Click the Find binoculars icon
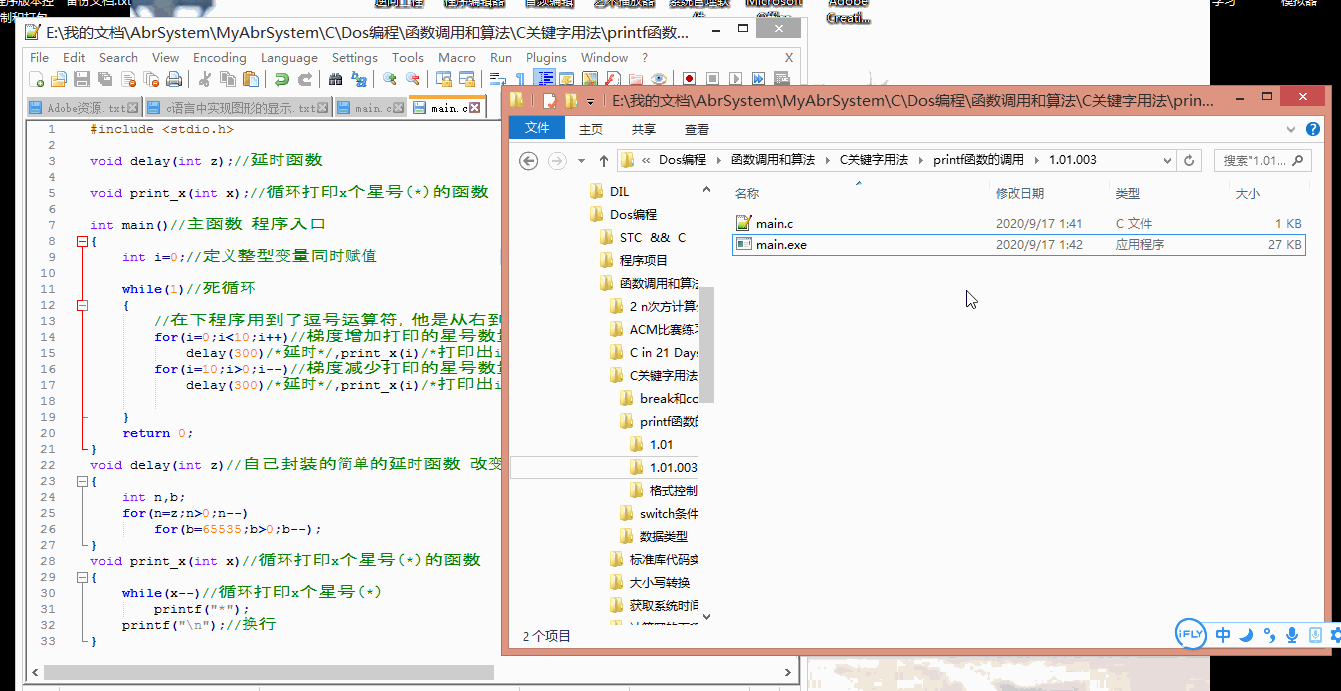This screenshot has height=691, width=1341. 335,80
